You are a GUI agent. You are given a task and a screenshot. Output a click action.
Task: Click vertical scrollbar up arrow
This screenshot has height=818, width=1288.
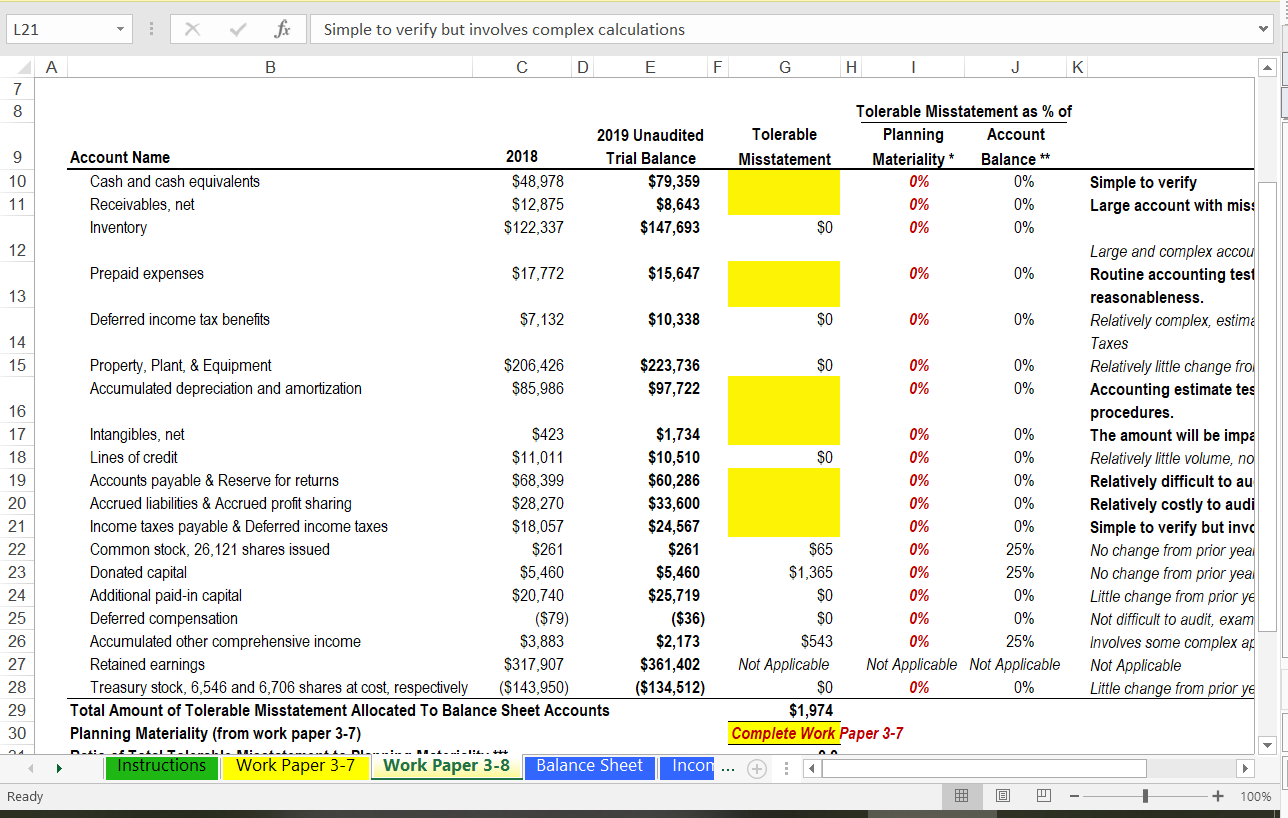[x=1268, y=67]
